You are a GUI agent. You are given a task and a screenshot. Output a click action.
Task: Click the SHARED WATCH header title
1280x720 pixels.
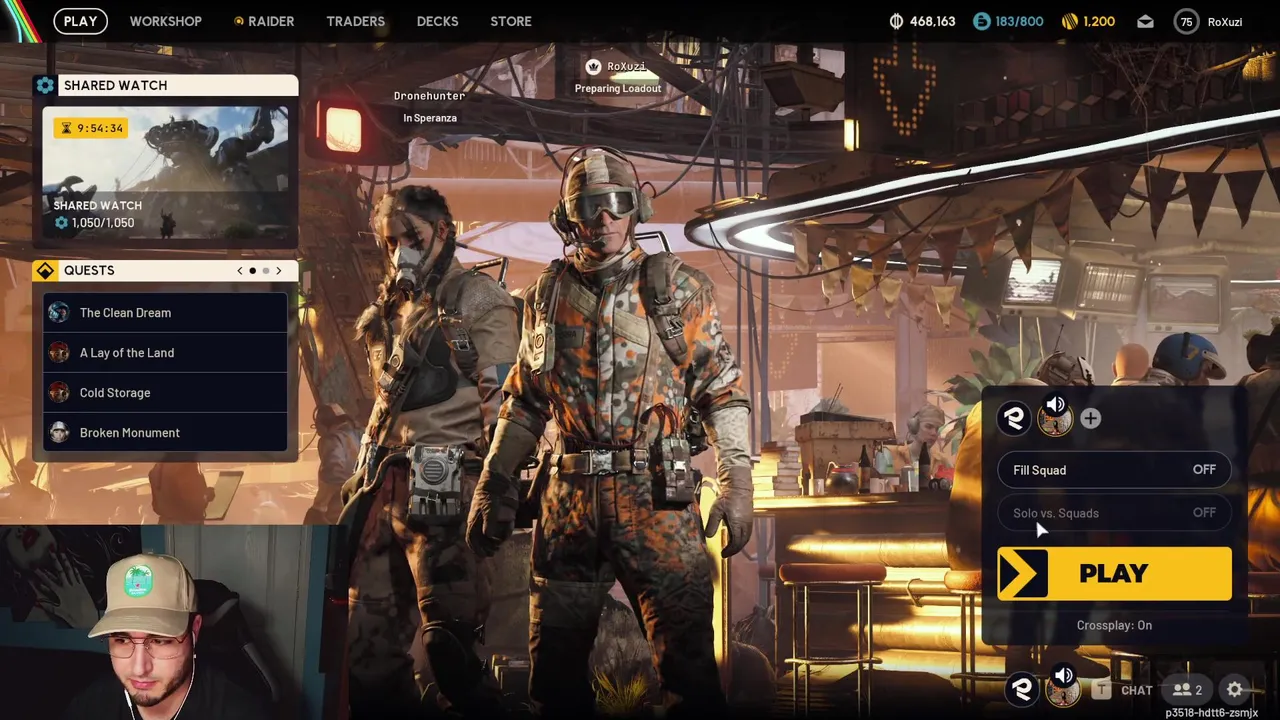click(115, 85)
